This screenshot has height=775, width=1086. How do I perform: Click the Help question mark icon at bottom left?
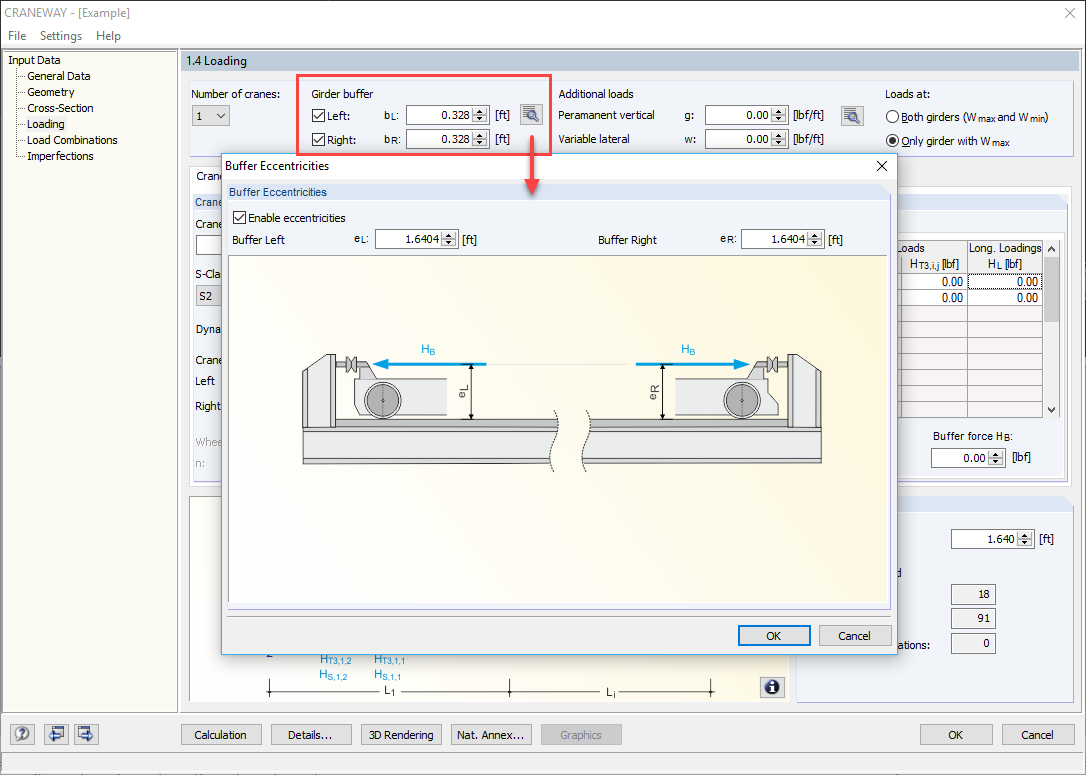[x=21, y=734]
